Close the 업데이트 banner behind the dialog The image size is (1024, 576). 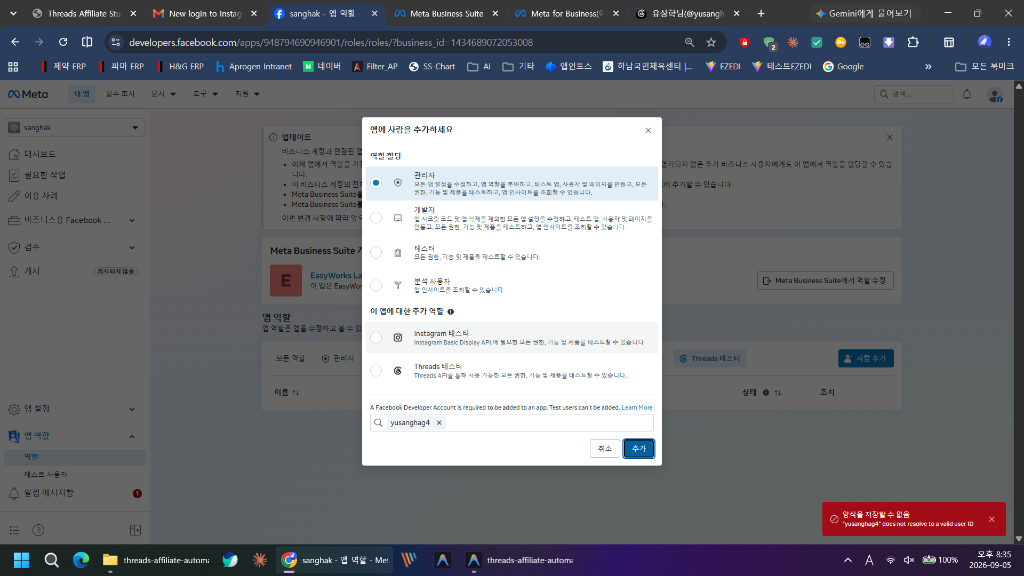(x=889, y=137)
